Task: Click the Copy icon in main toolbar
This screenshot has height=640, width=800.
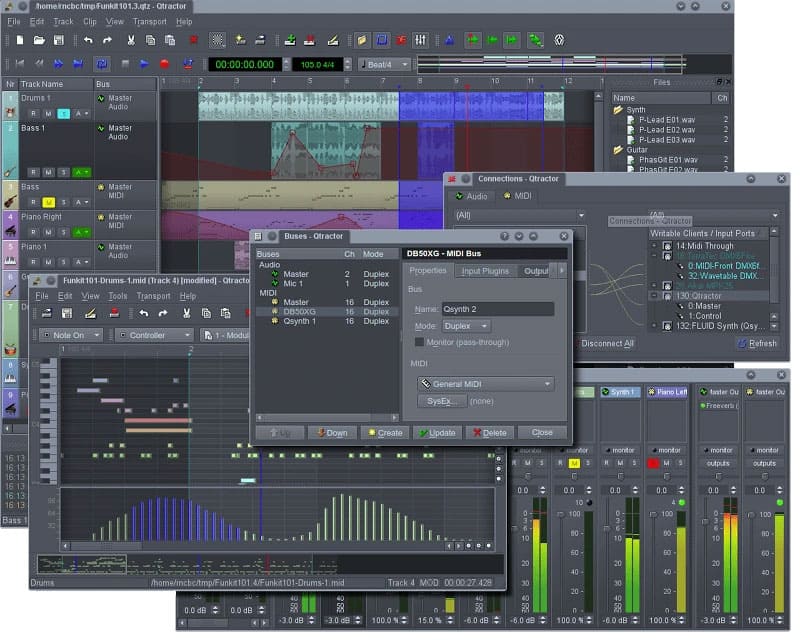Action: (x=151, y=40)
